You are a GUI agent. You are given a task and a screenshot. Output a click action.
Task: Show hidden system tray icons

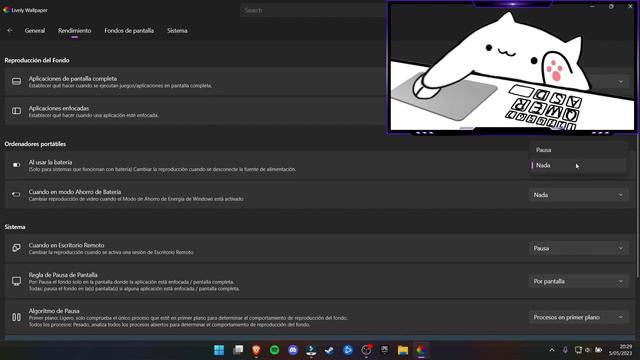[552, 350]
